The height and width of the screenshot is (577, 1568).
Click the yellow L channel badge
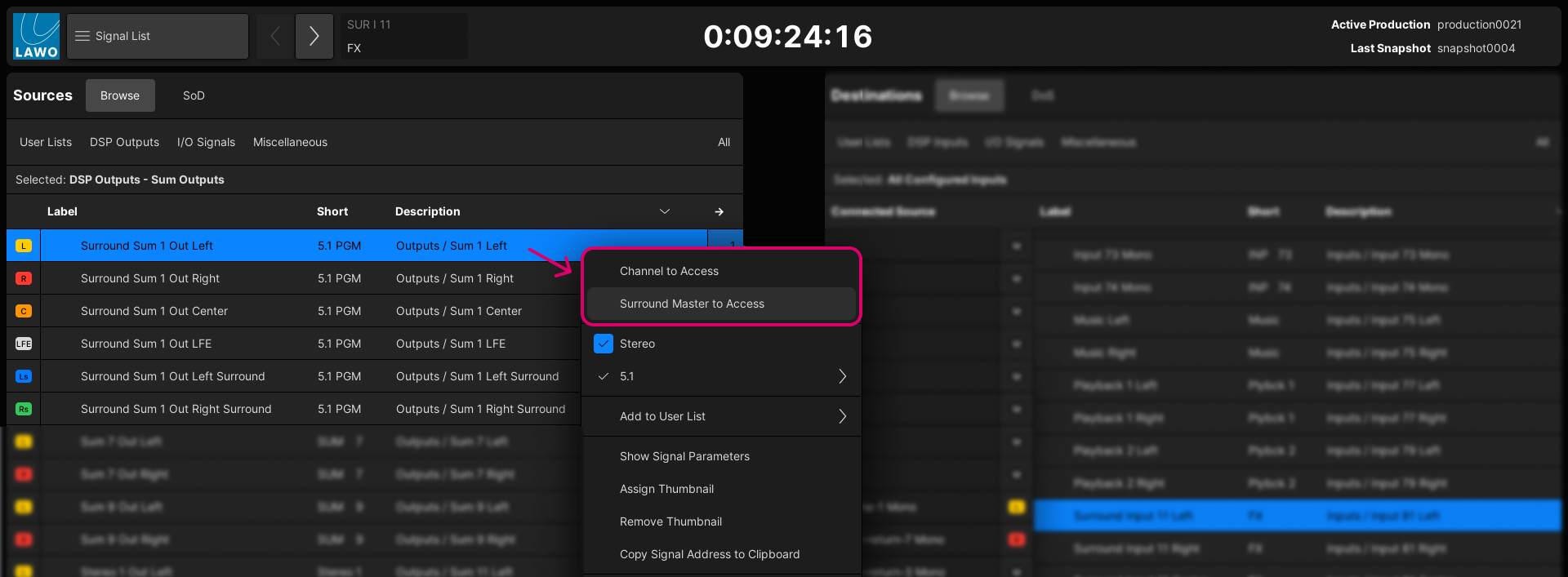(x=24, y=246)
